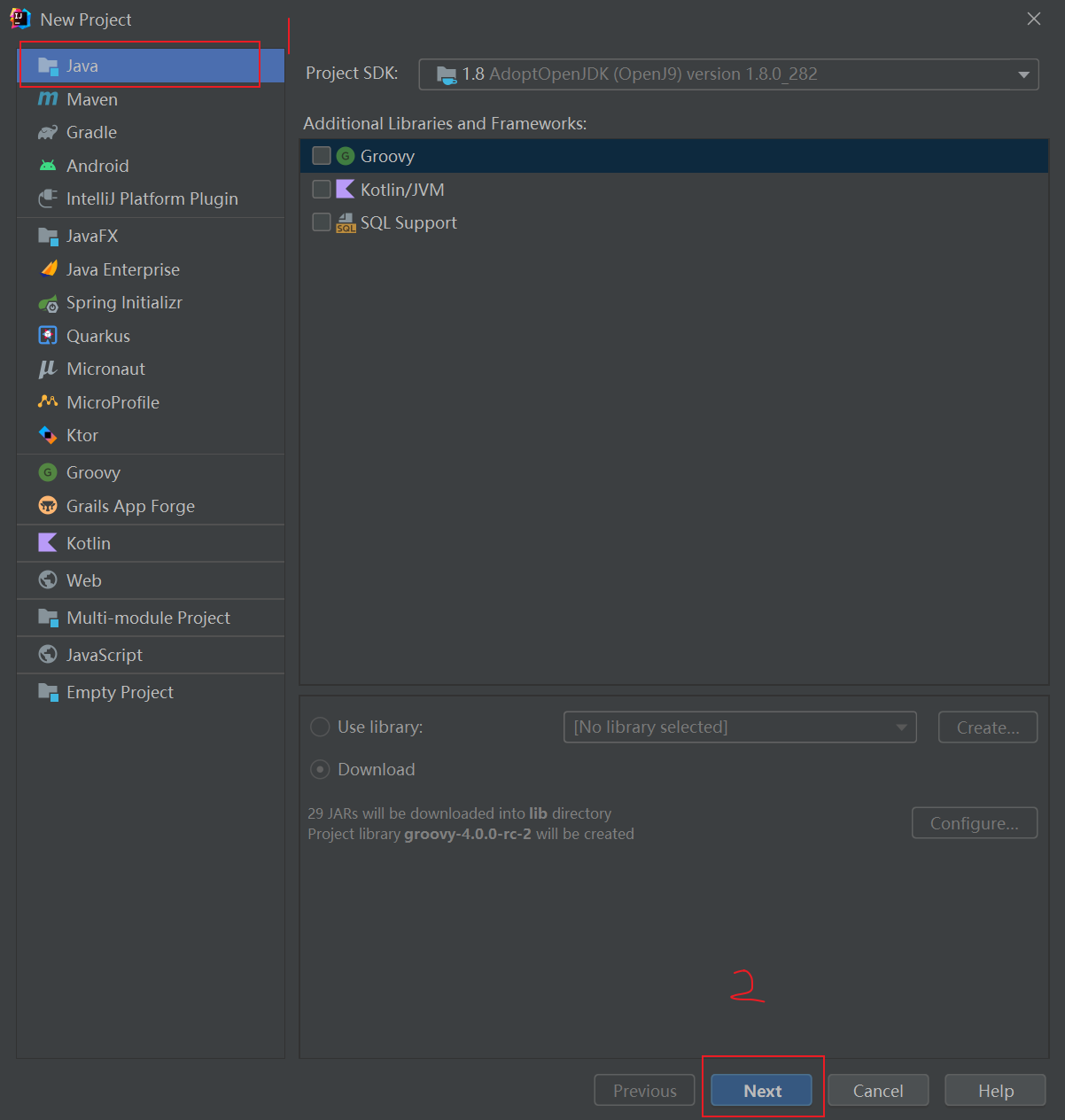Click the JavaFX folder icon
Viewport: 1065px width, 1120px height.
(48, 236)
